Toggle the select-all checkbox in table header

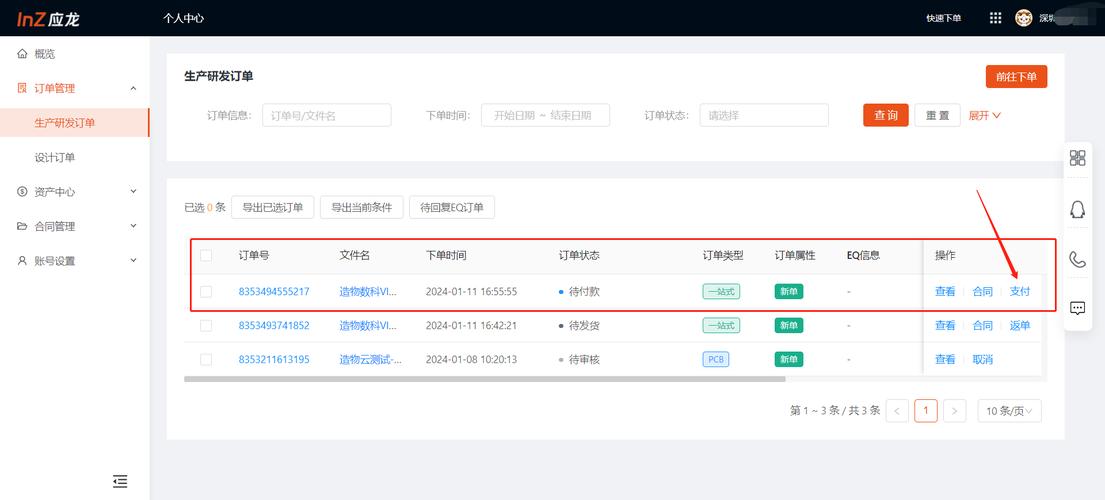click(206, 256)
